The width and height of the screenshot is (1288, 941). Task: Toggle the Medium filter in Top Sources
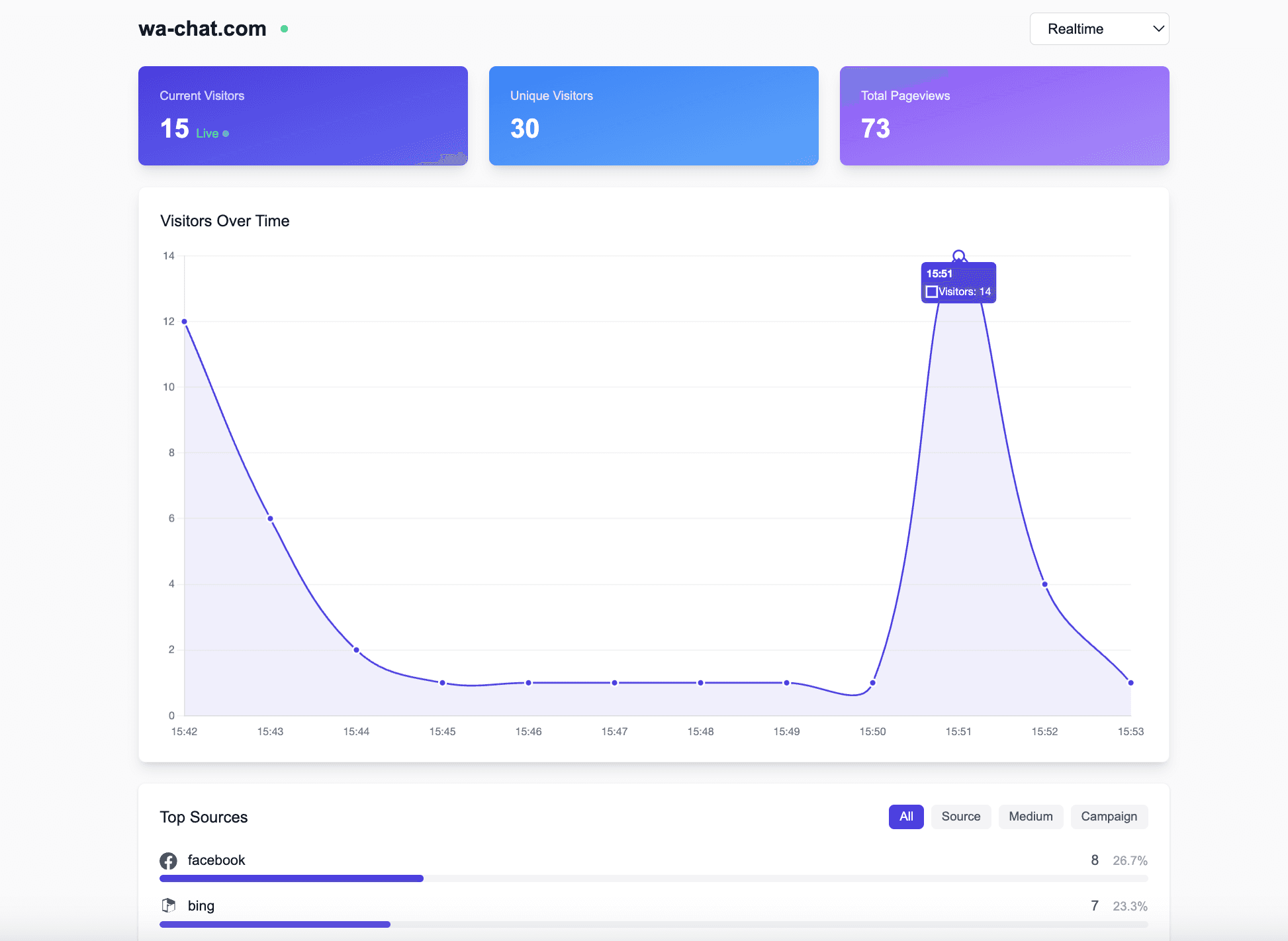pyautogui.click(x=1031, y=817)
